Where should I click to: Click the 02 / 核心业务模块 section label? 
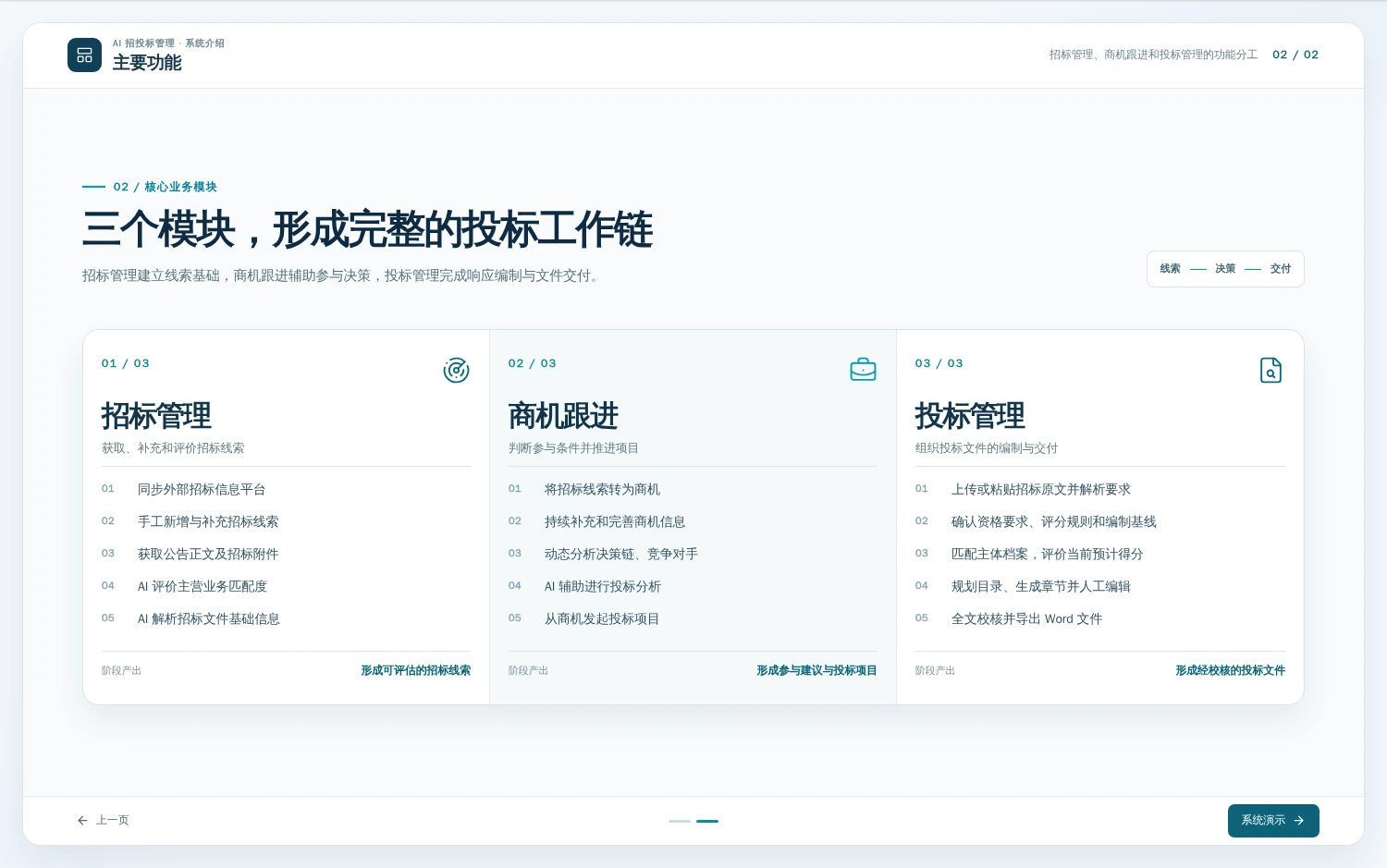166,187
